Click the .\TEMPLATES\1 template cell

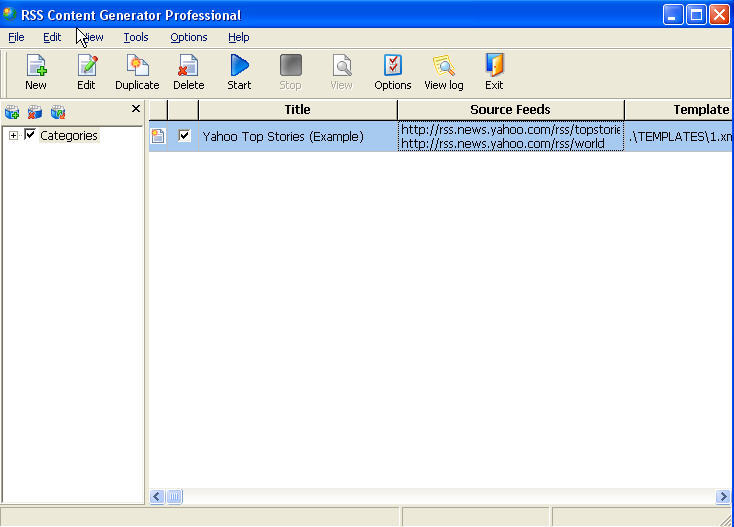[679, 136]
